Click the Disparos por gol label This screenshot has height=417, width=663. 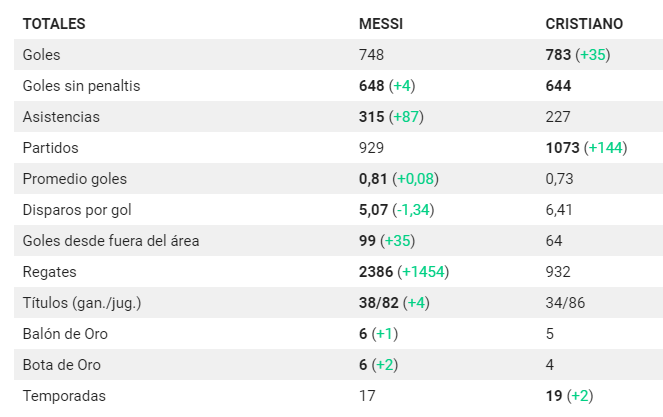click(77, 210)
